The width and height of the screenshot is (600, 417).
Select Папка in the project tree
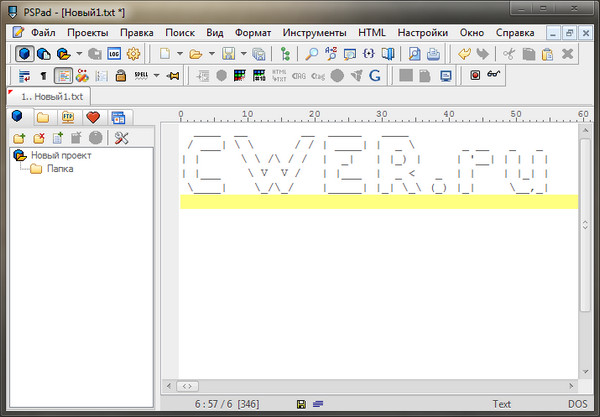(59, 169)
